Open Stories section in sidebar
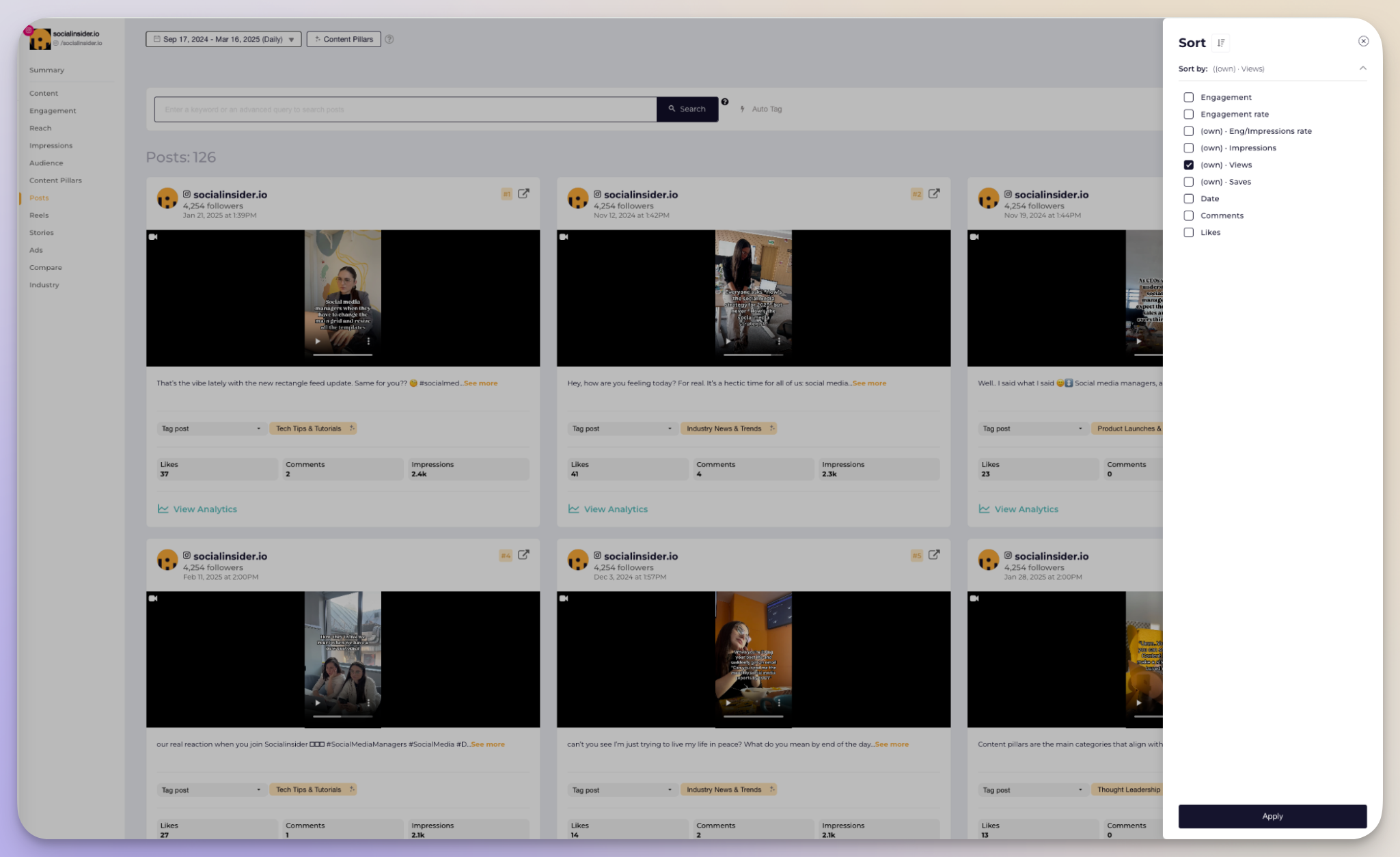This screenshot has width=1400, height=857. pos(41,232)
